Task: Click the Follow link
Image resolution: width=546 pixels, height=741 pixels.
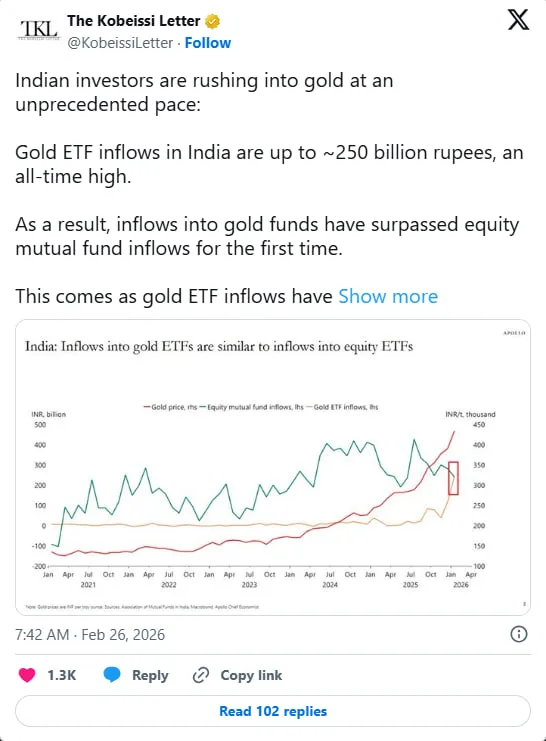Action: (x=208, y=43)
